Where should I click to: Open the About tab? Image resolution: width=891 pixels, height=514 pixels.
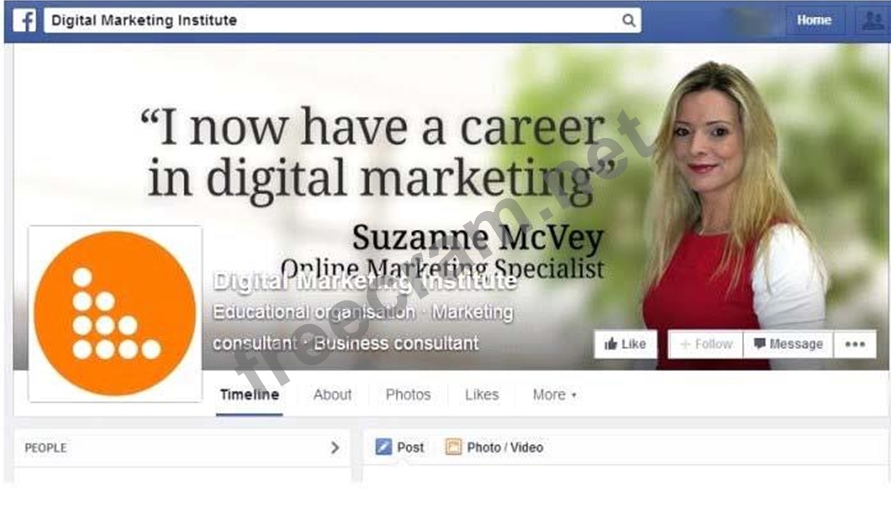coord(332,395)
